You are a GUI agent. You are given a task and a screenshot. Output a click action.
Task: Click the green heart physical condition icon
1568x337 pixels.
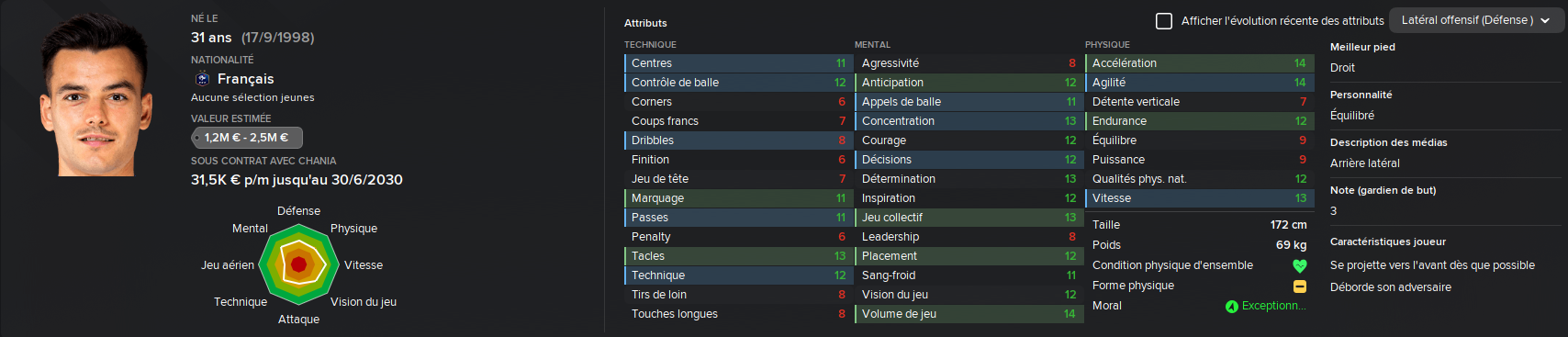point(1299,265)
